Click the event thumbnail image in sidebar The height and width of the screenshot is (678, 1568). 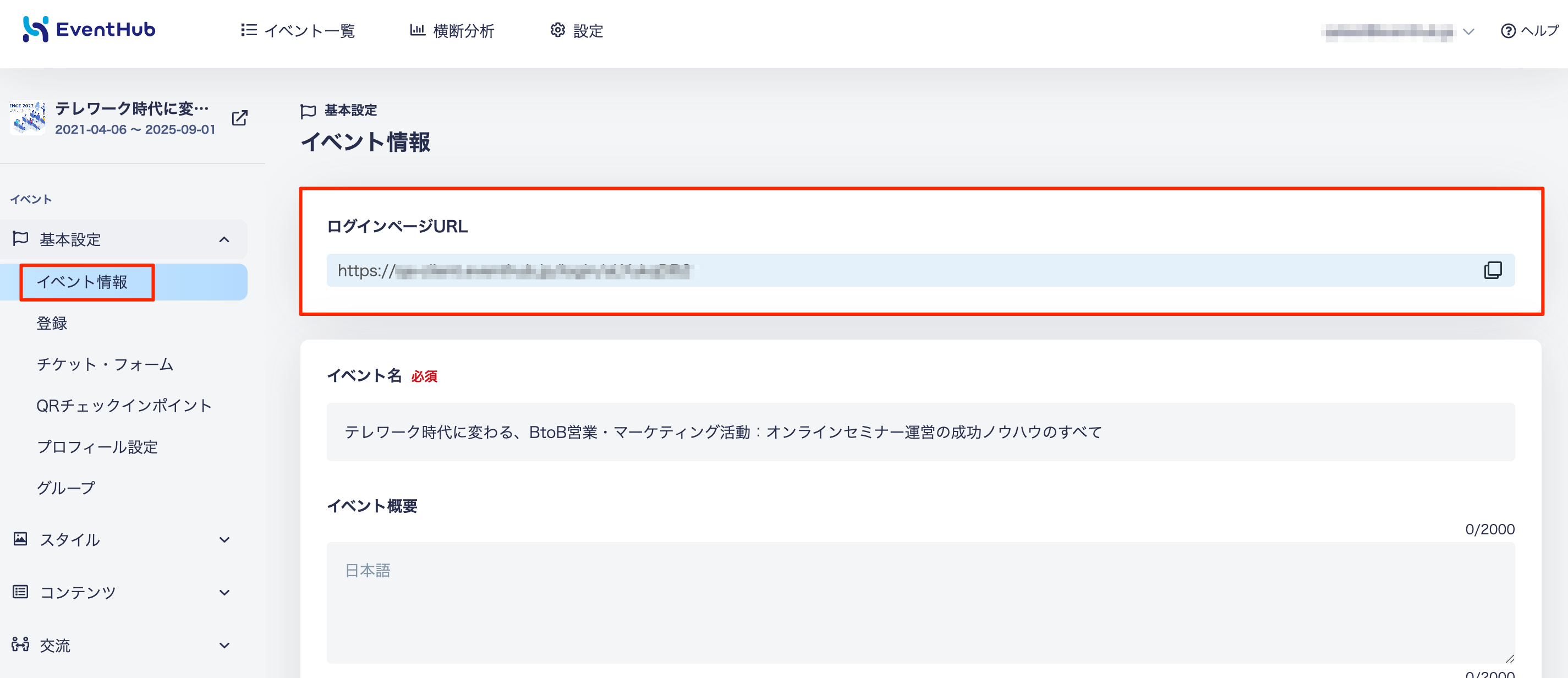pyautogui.click(x=28, y=117)
